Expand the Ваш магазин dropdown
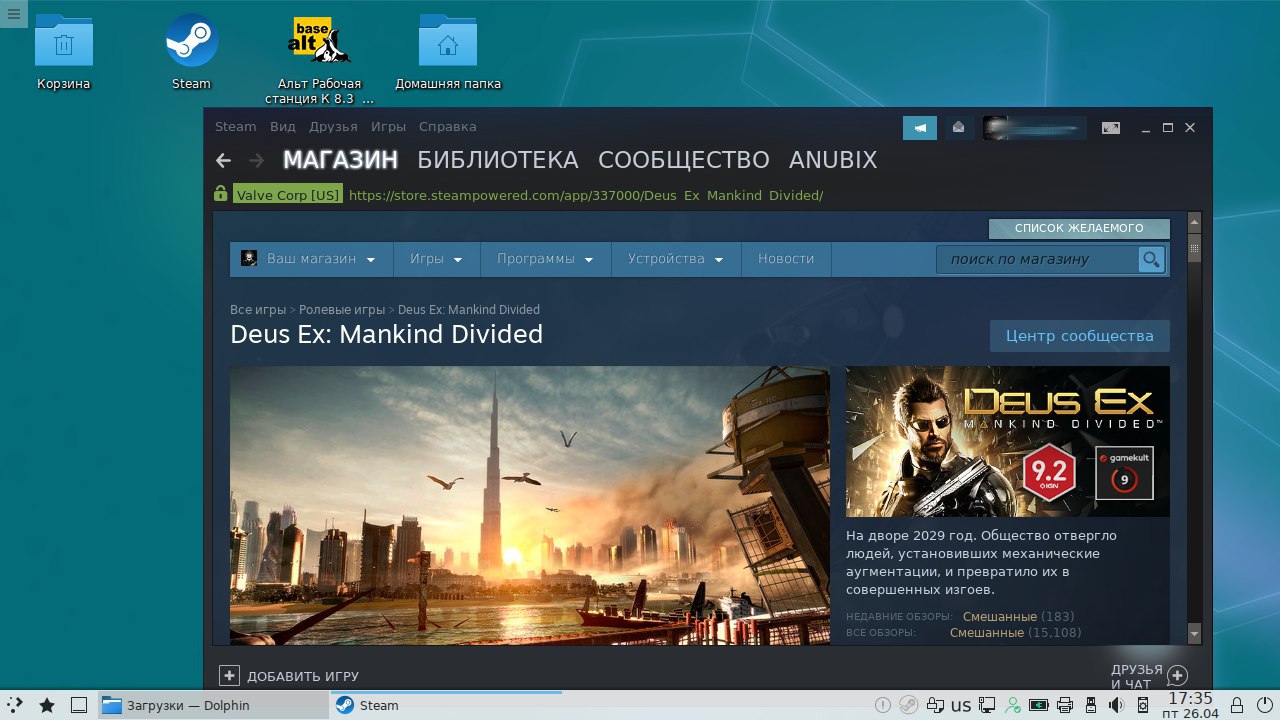Image resolution: width=1280 pixels, height=720 pixels. (311, 259)
